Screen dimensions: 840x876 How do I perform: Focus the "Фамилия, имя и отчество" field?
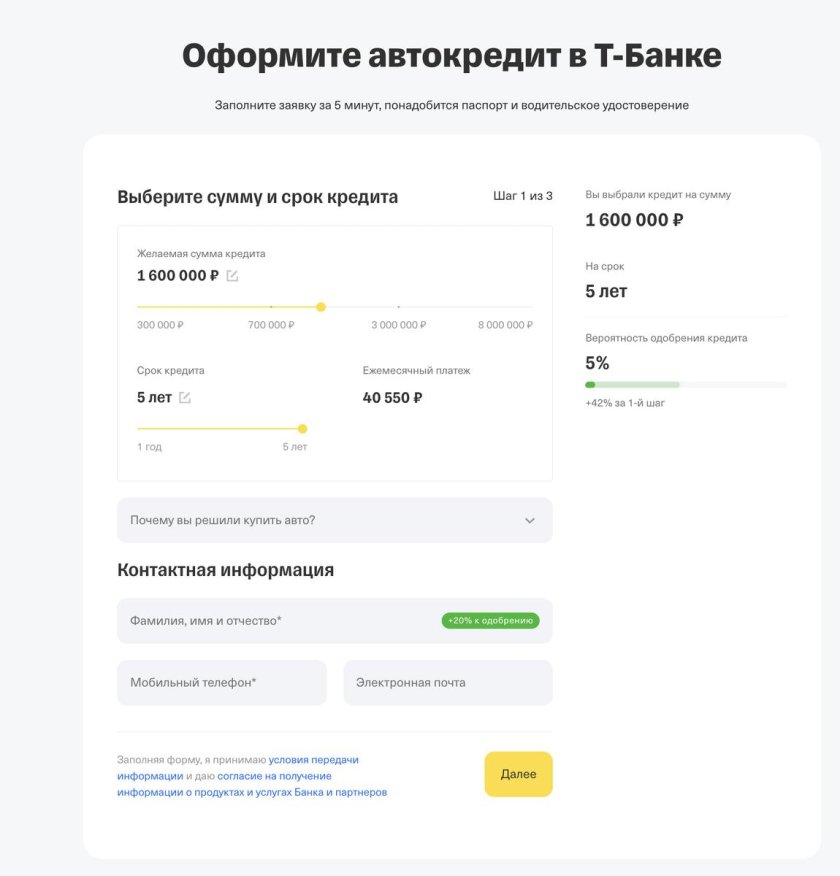click(280, 621)
